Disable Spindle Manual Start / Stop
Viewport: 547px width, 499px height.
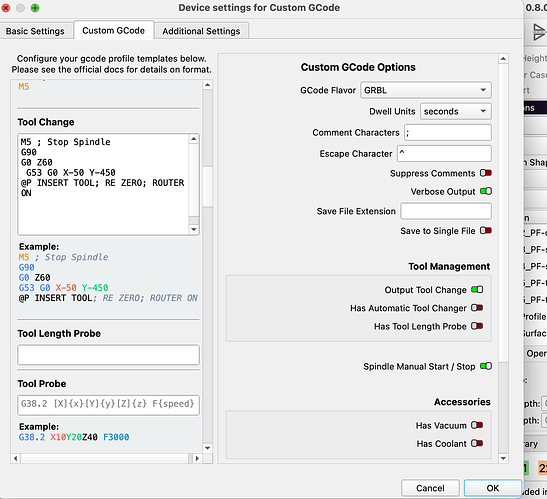coord(486,366)
